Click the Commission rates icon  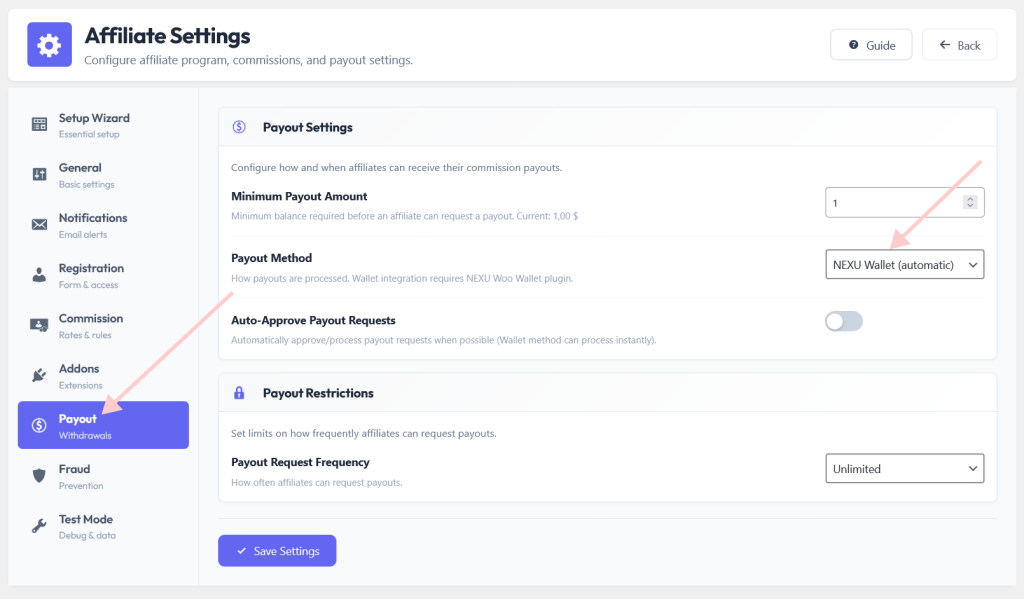tap(39, 325)
